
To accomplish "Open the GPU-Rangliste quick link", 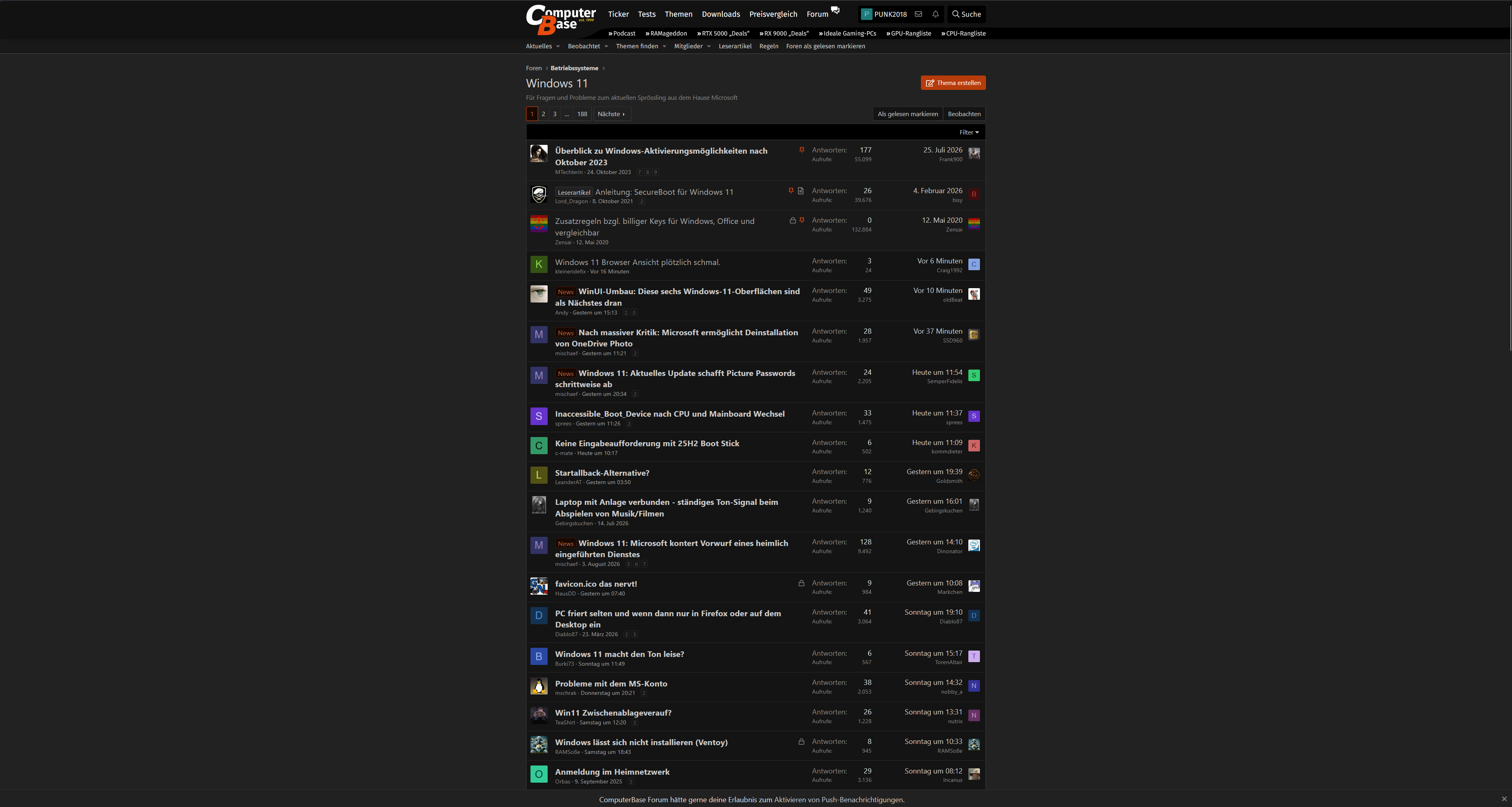I will click(908, 34).
